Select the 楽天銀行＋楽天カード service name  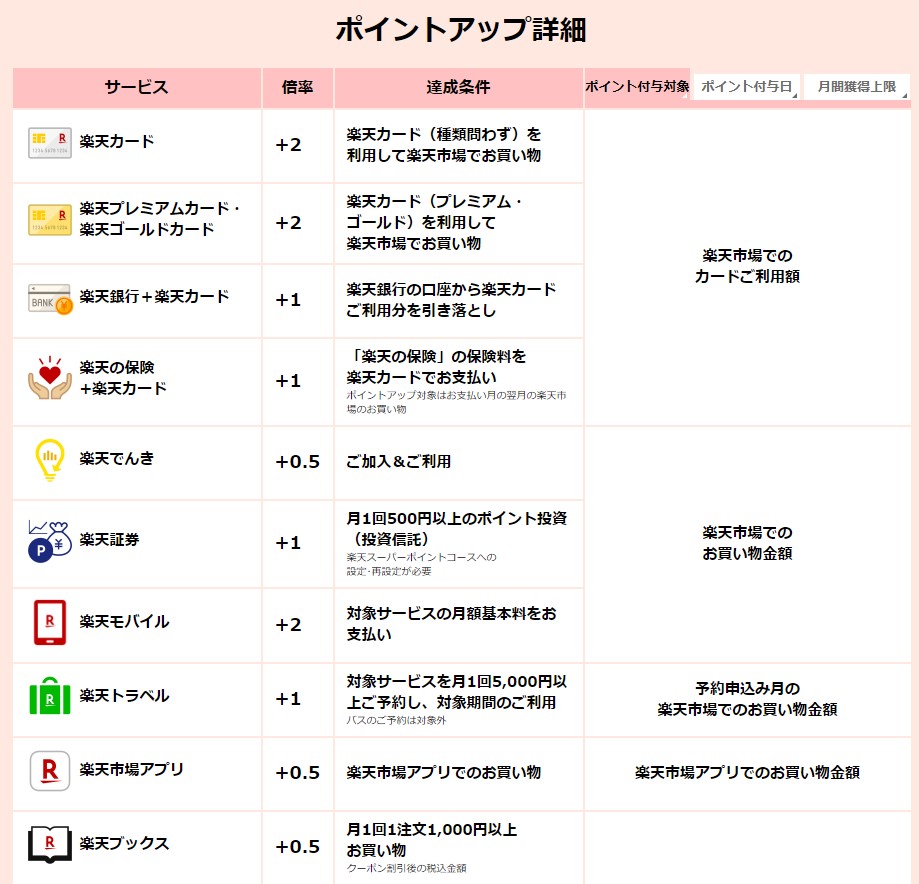pos(154,297)
